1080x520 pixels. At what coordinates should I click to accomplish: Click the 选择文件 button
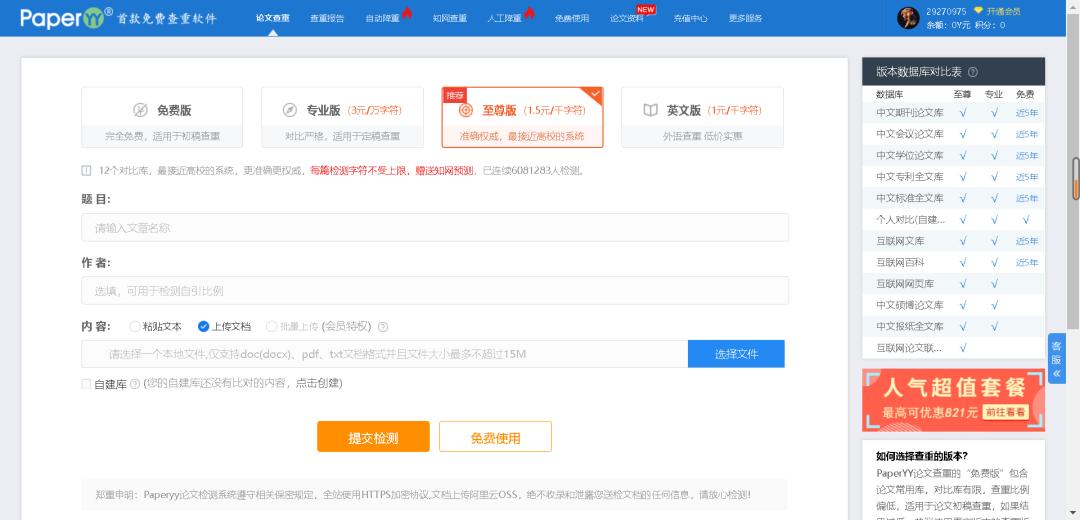(x=736, y=354)
